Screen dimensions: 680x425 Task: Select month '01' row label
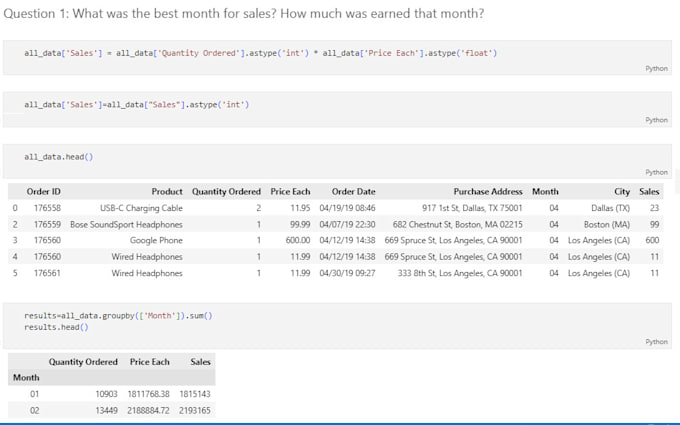pyautogui.click(x=34, y=394)
